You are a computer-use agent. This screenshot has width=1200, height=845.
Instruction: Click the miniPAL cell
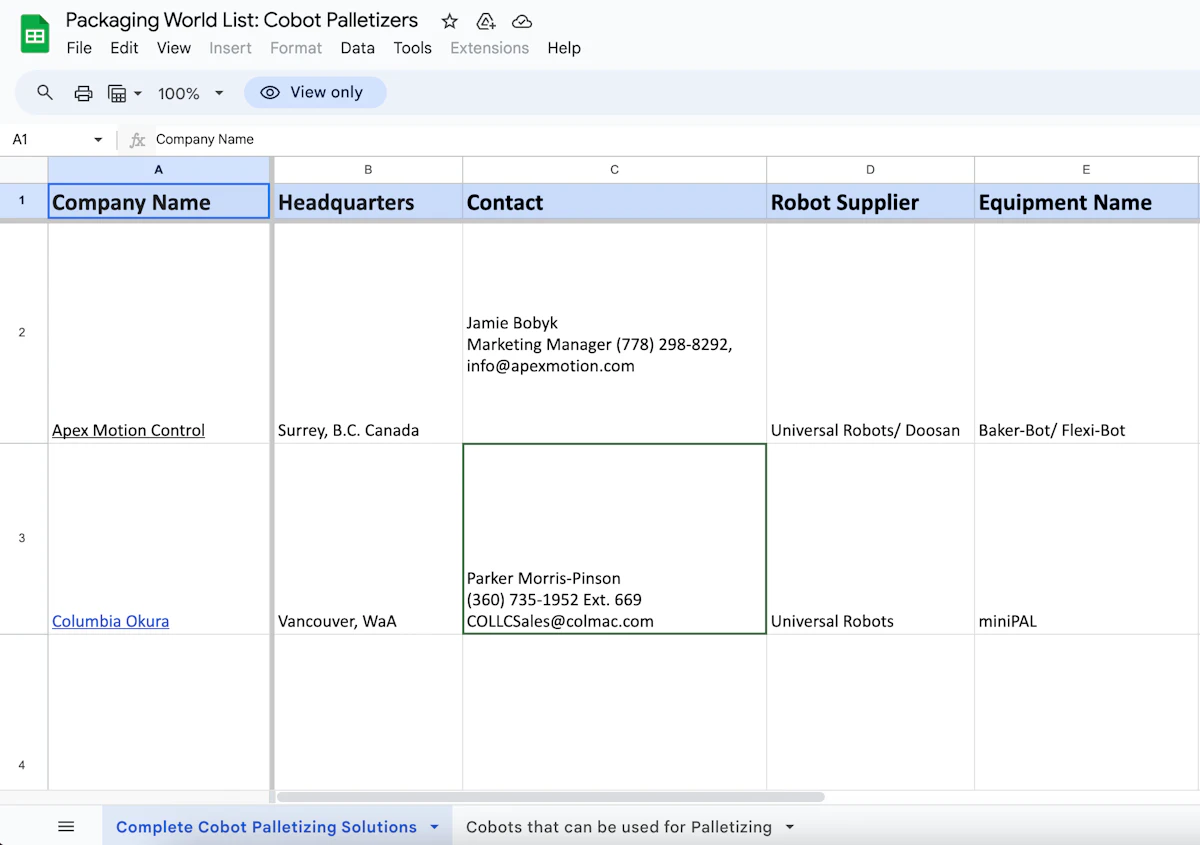tap(1086, 539)
